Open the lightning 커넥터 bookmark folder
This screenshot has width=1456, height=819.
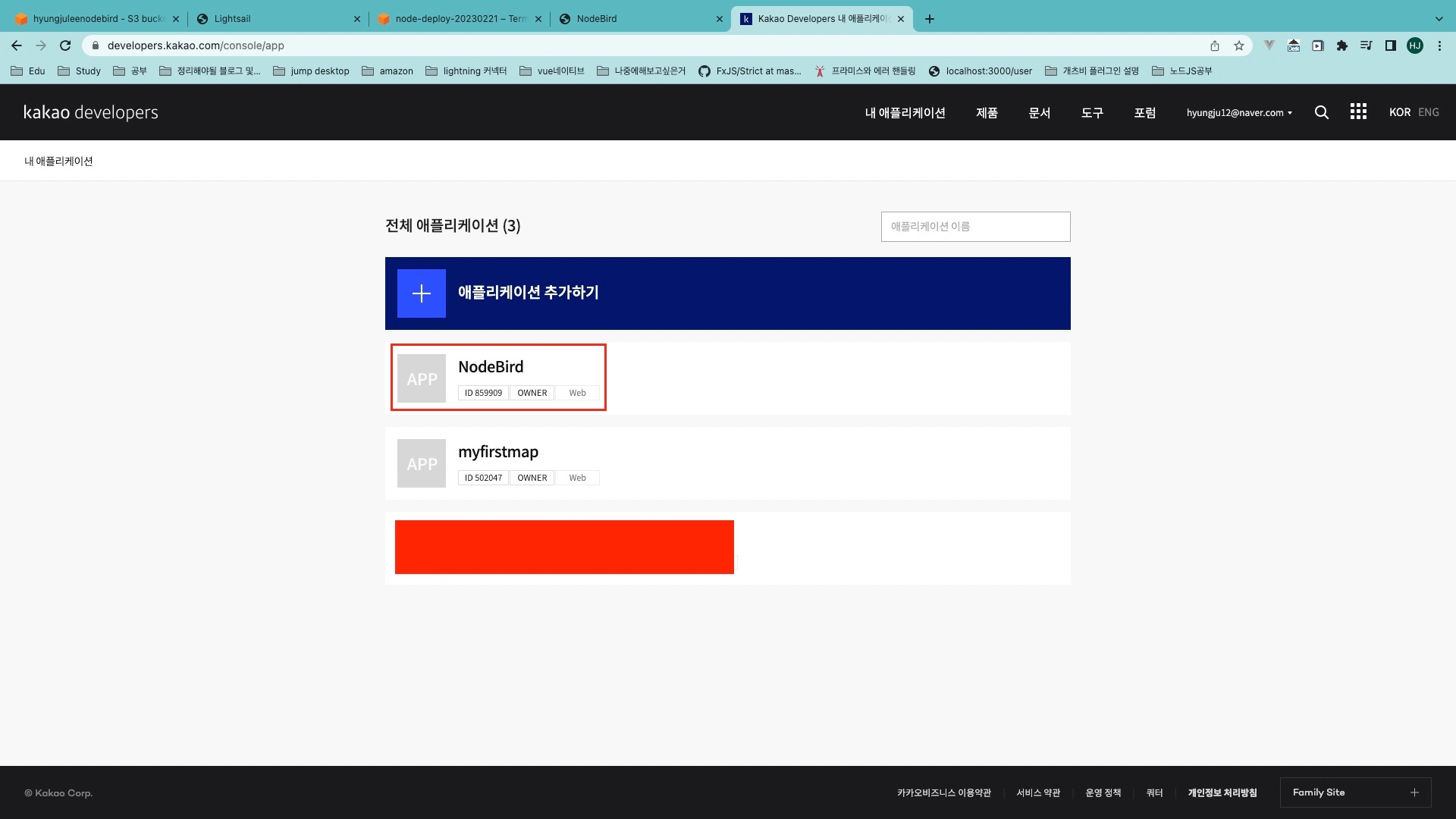tap(466, 71)
